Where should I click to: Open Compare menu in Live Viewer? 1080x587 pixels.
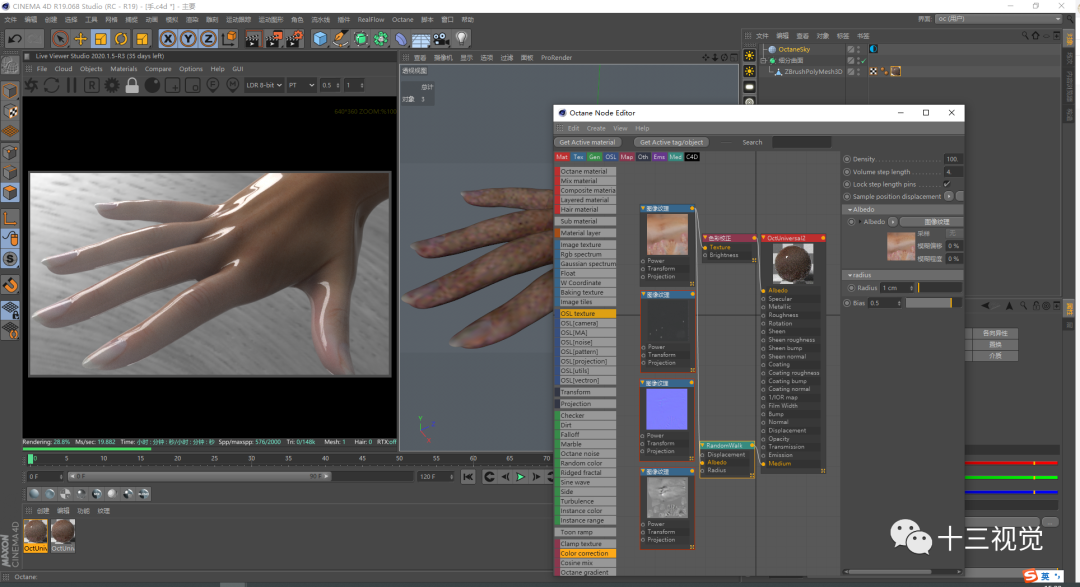tap(158, 69)
